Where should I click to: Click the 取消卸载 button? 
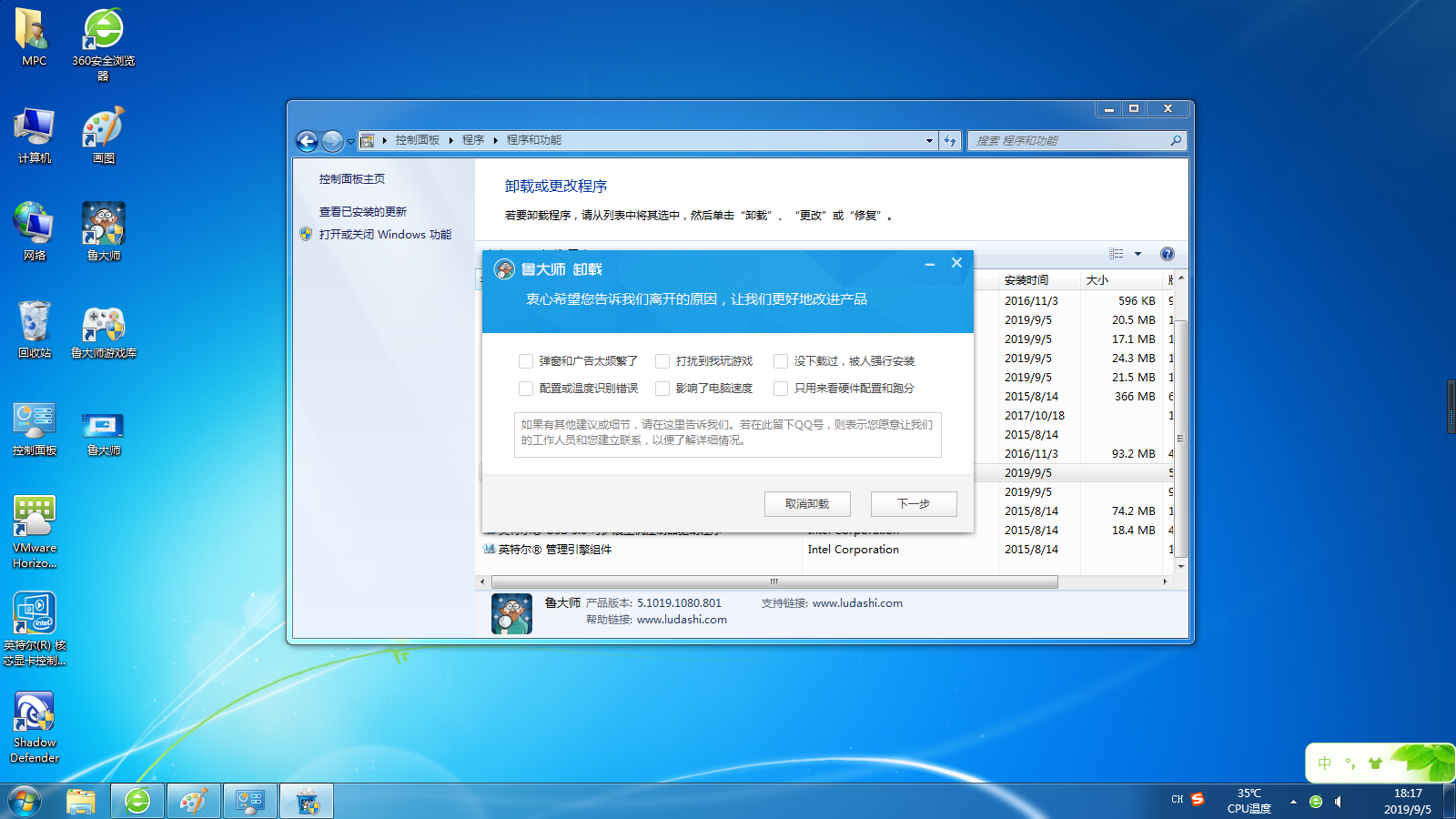pos(807,504)
